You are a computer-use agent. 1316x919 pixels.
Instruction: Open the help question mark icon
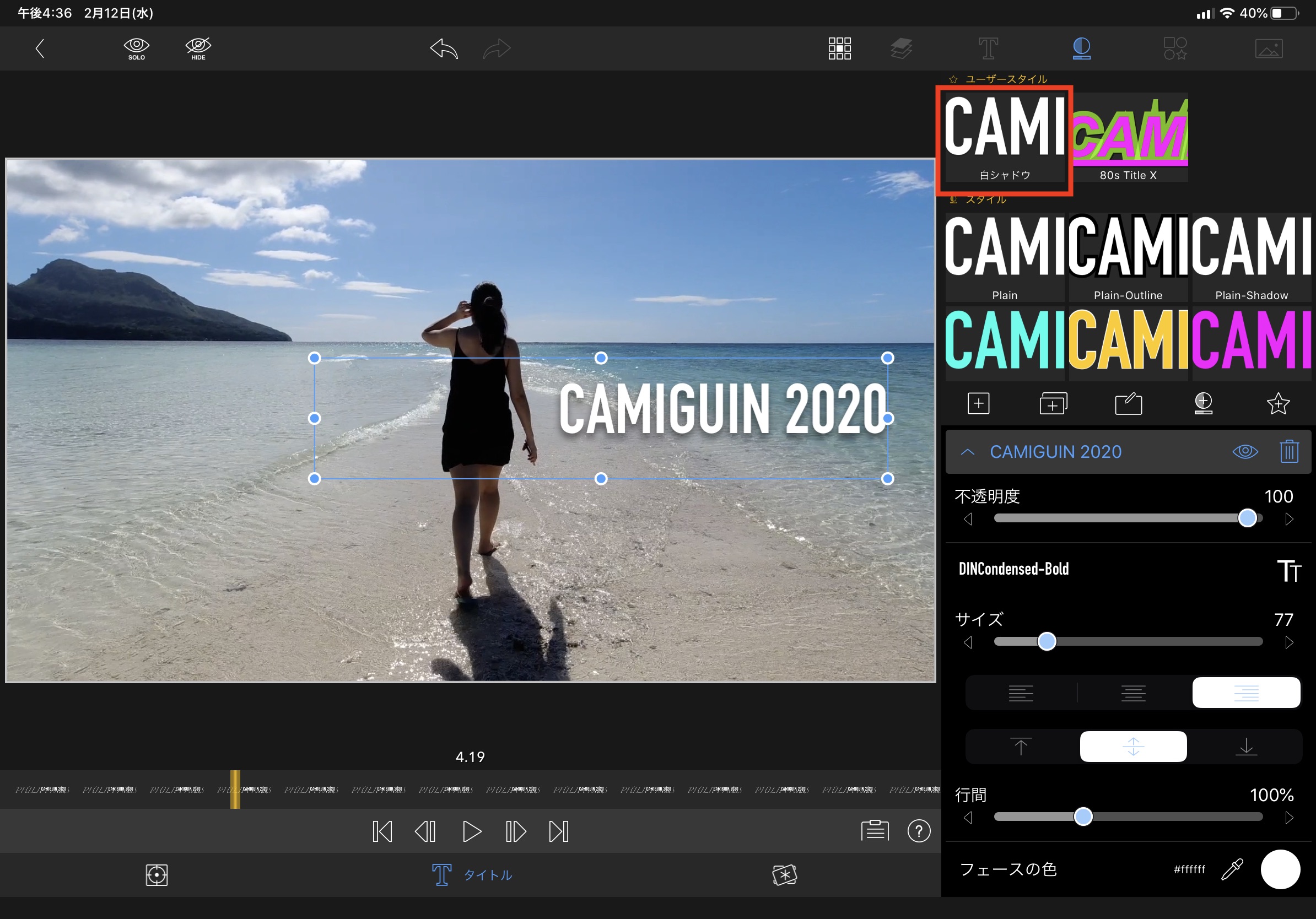(919, 831)
